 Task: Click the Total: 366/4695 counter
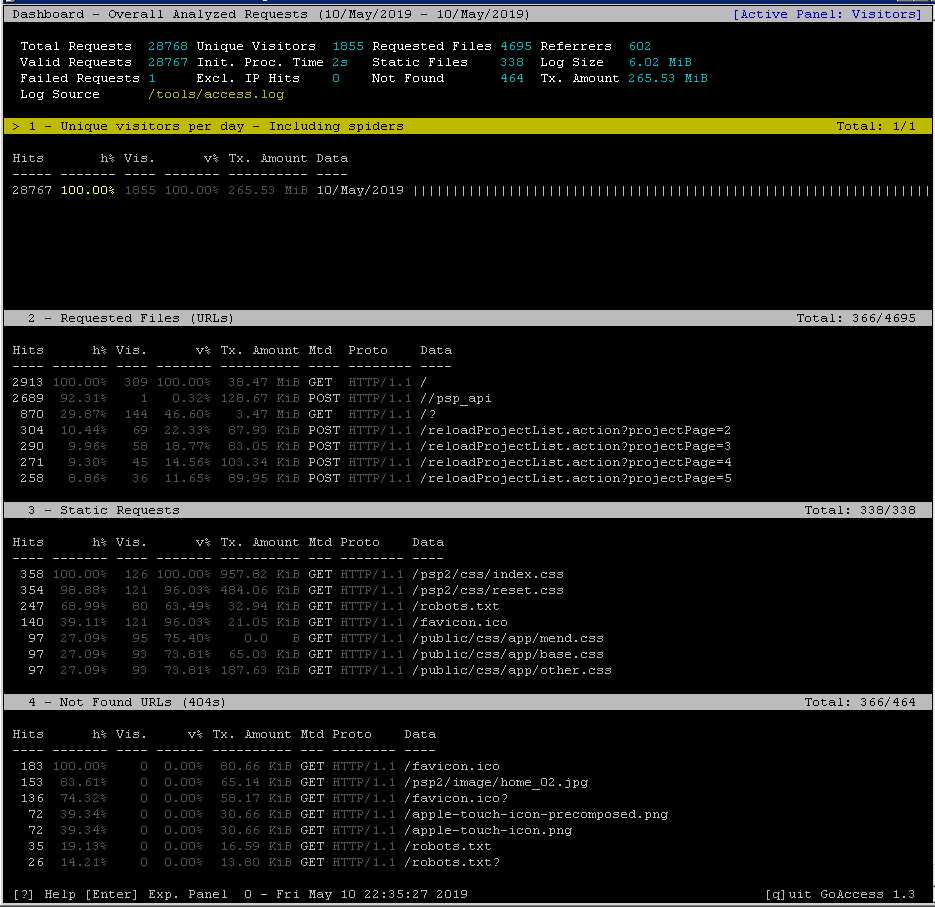pos(856,318)
